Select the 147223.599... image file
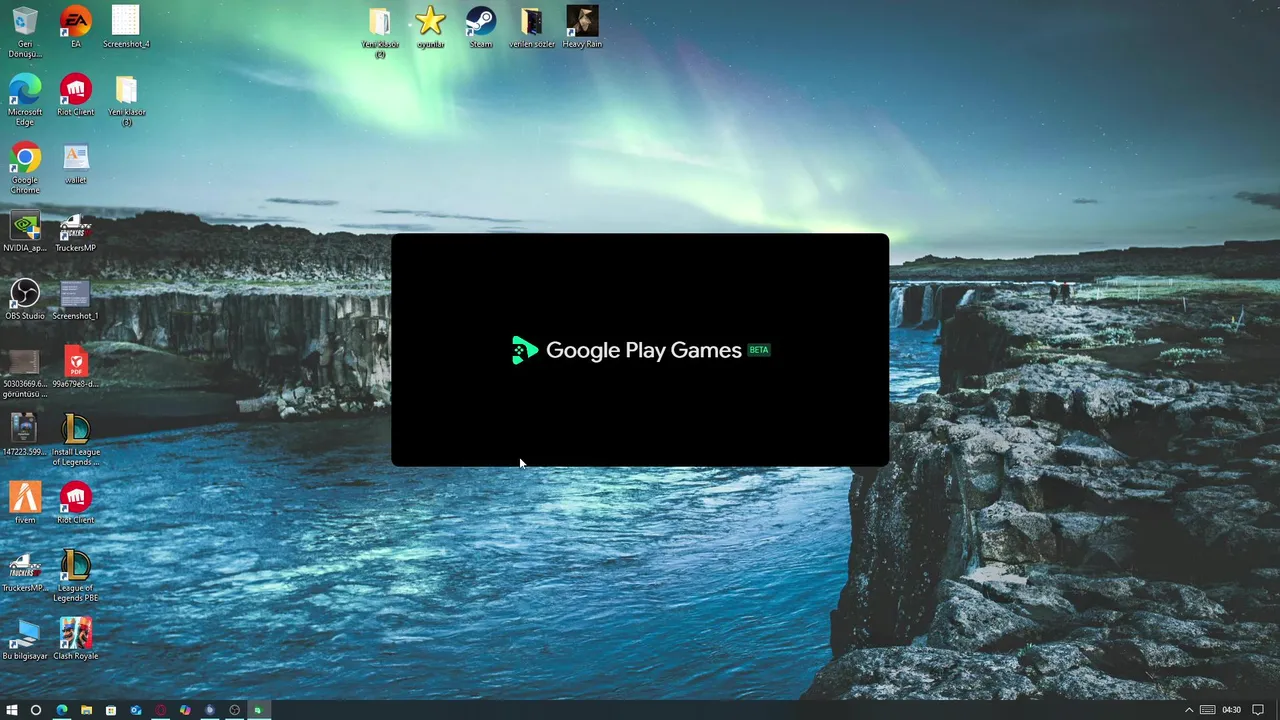1280x720 pixels. coord(25,434)
